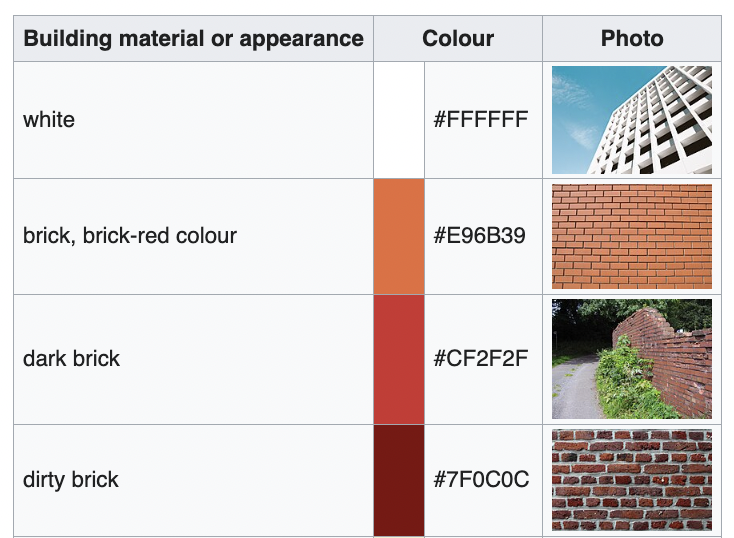Select the #E96B39 hex code text
Image resolution: width=734 pixels, height=538 pixels.
479,236
